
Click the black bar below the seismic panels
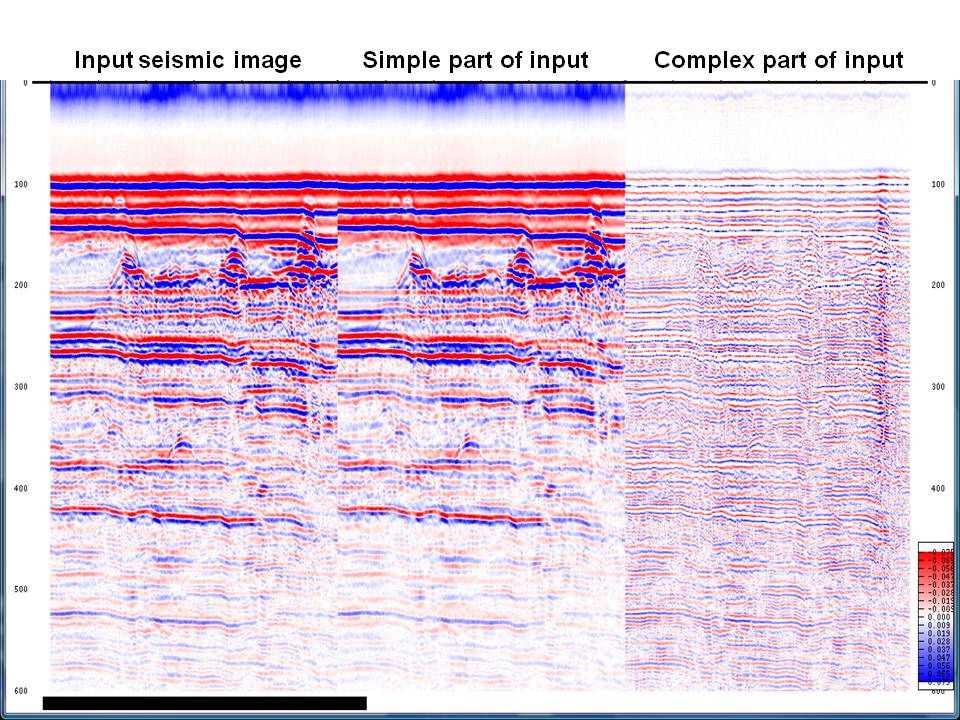tap(204, 703)
